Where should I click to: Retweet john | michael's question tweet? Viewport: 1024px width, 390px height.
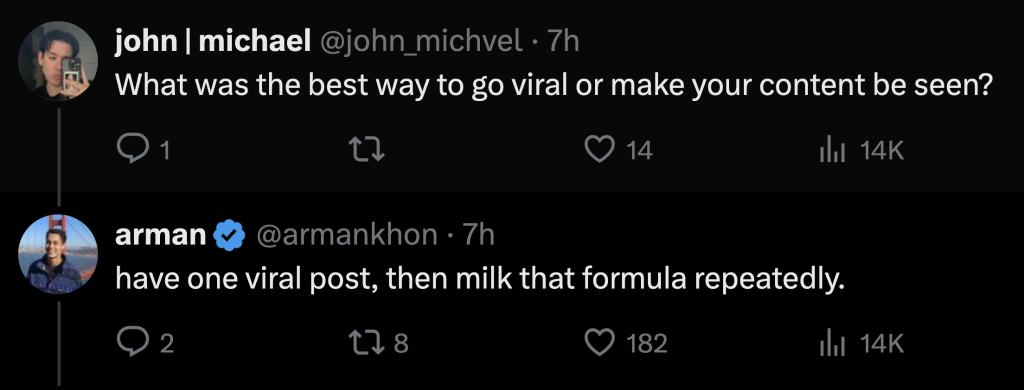[368, 151]
